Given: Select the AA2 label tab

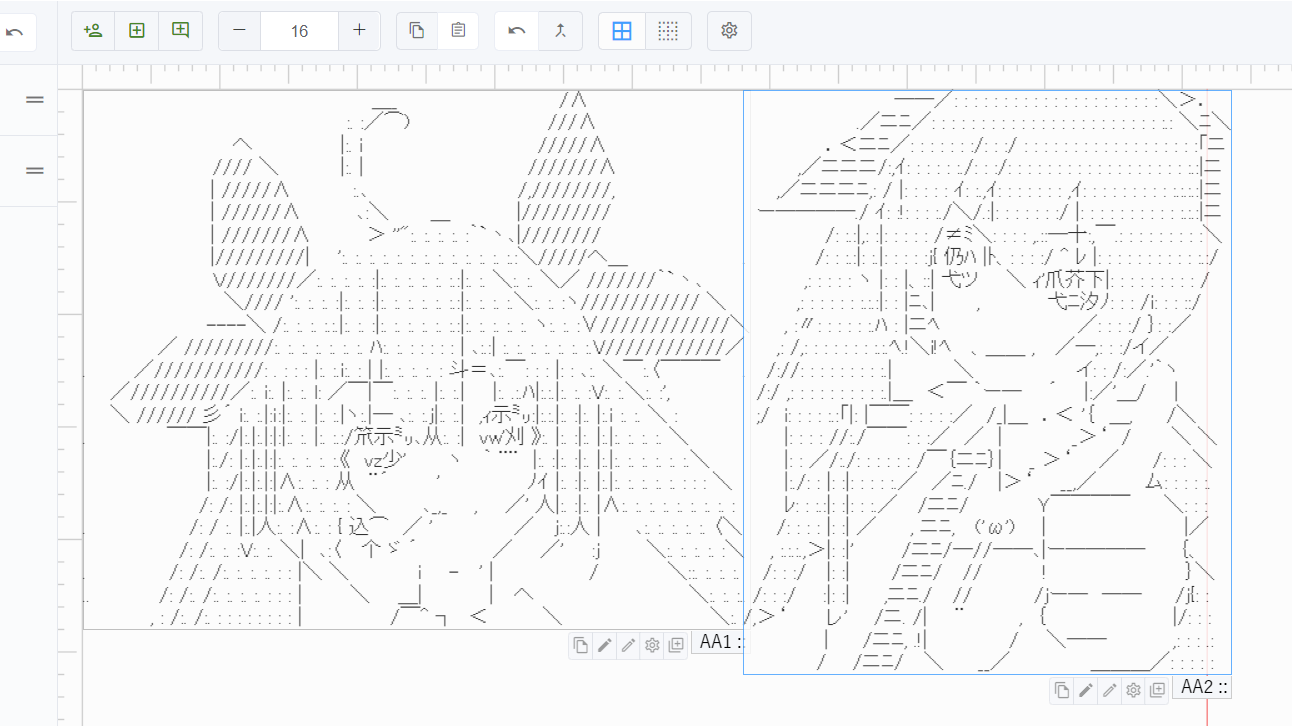Looking at the screenshot, I should tap(1204, 687).
